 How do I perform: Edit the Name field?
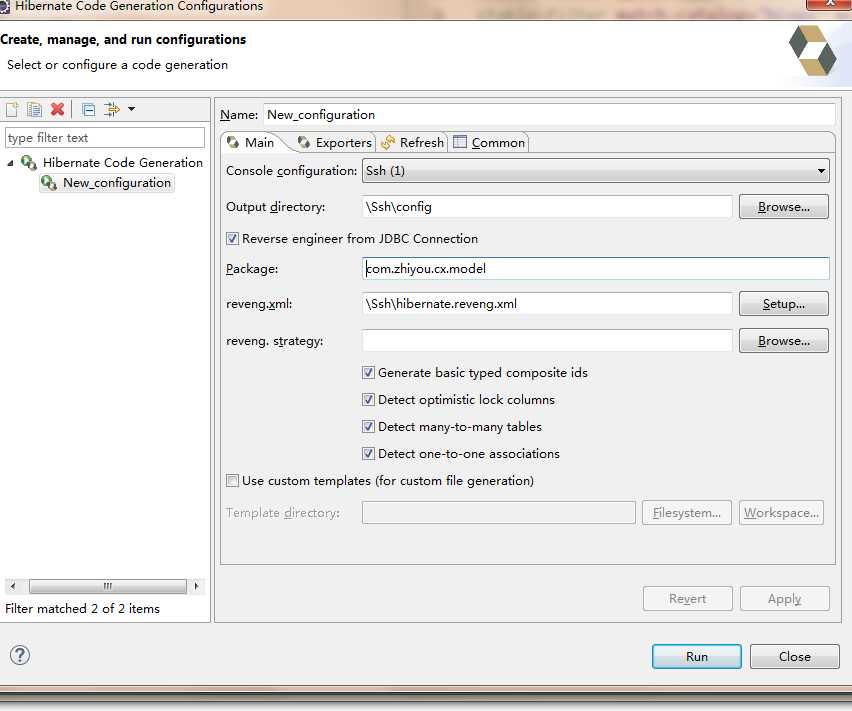[549, 115]
